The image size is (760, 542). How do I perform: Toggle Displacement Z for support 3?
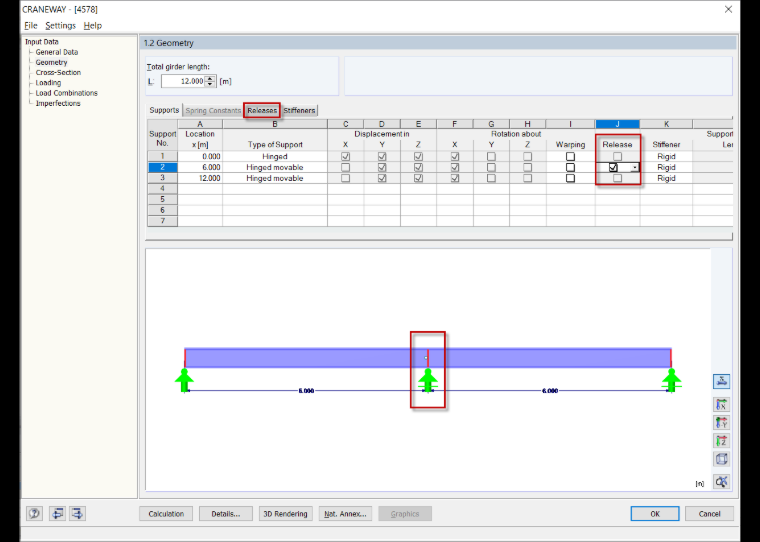(x=418, y=178)
